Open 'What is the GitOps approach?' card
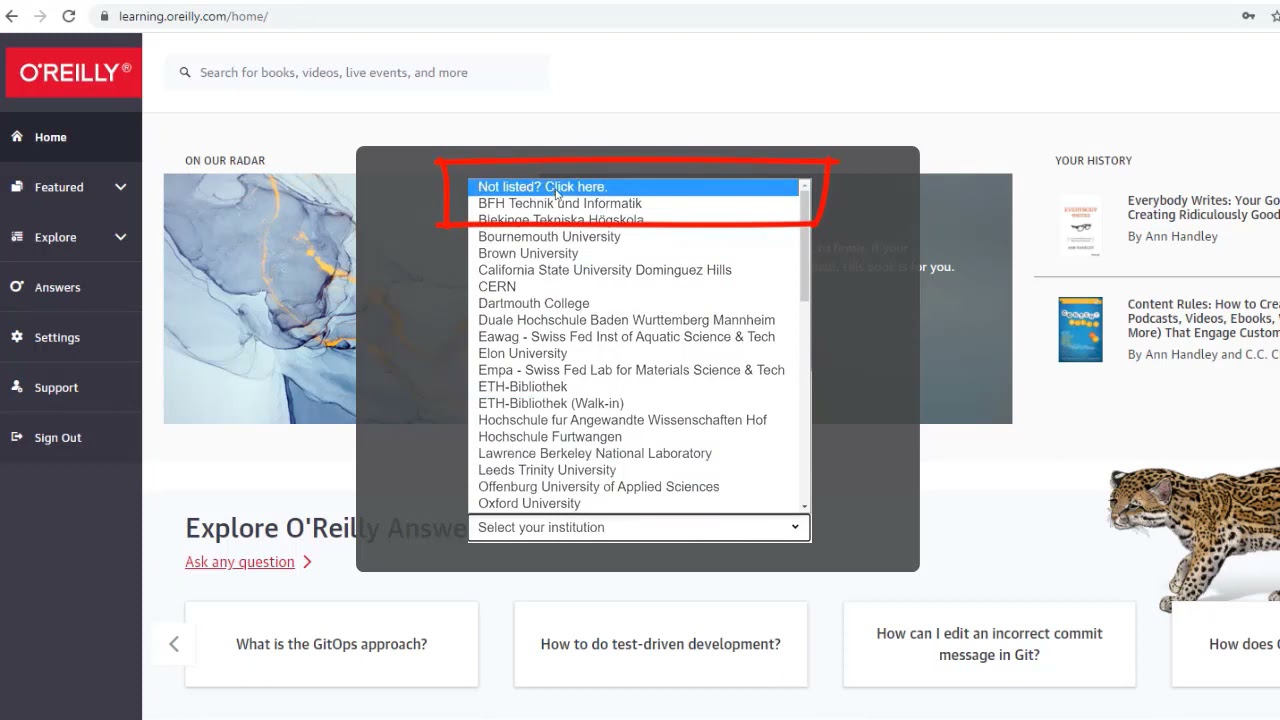The height and width of the screenshot is (720, 1280). tap(332, 644)
